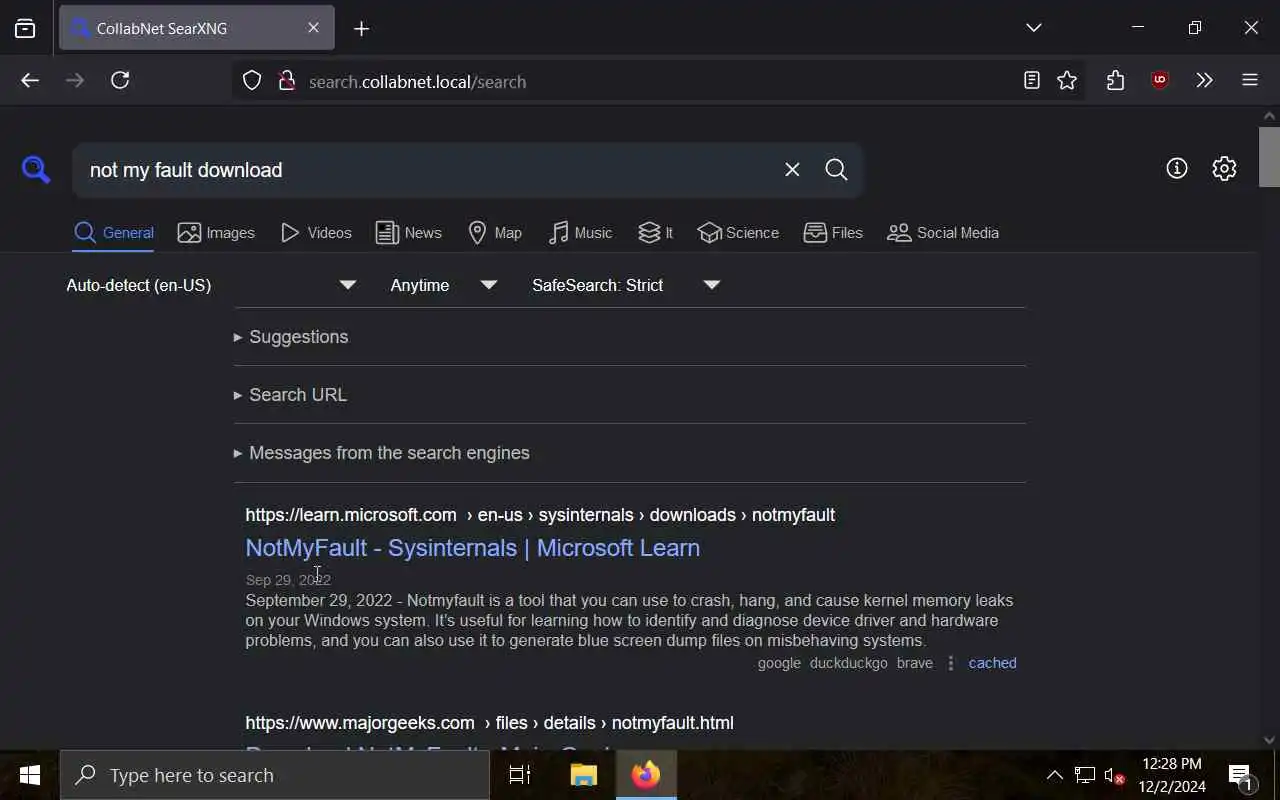Image resolution: width=1280 pixels, height=800 pixels.
Task: Show more tools chevron in toolbar
Action: click(1204, 81)
